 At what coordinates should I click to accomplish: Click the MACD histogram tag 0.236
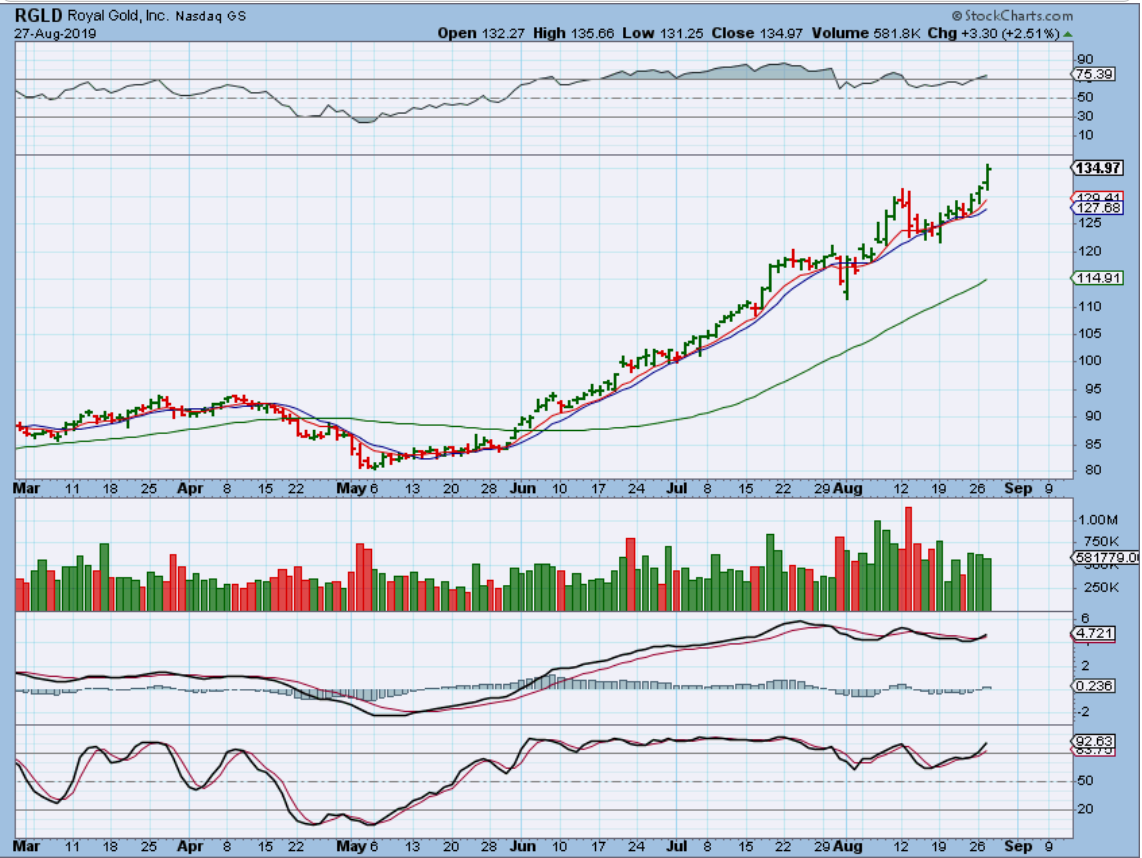coord(1093,686)
